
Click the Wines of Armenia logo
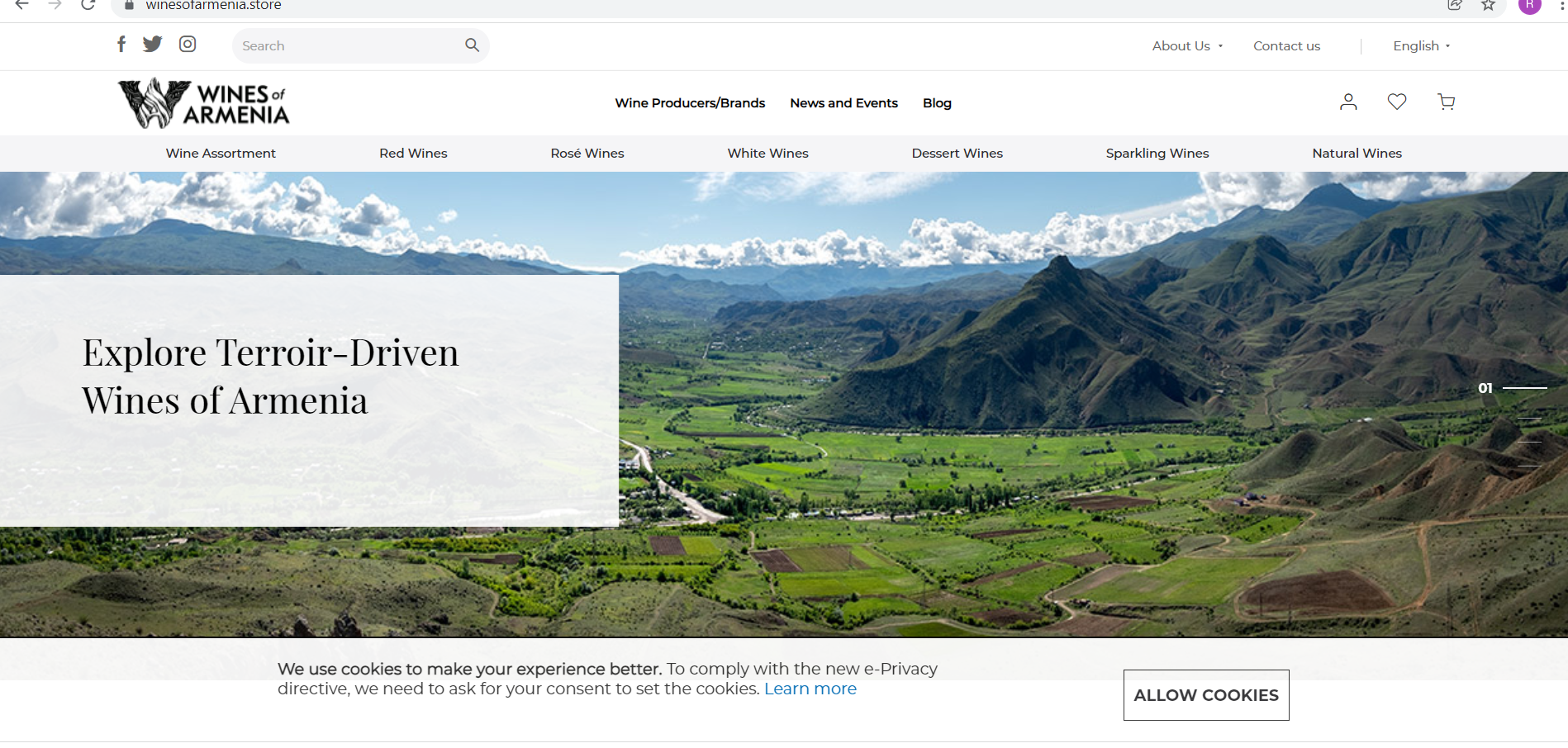pyautogui.click(x=204, y=103)
